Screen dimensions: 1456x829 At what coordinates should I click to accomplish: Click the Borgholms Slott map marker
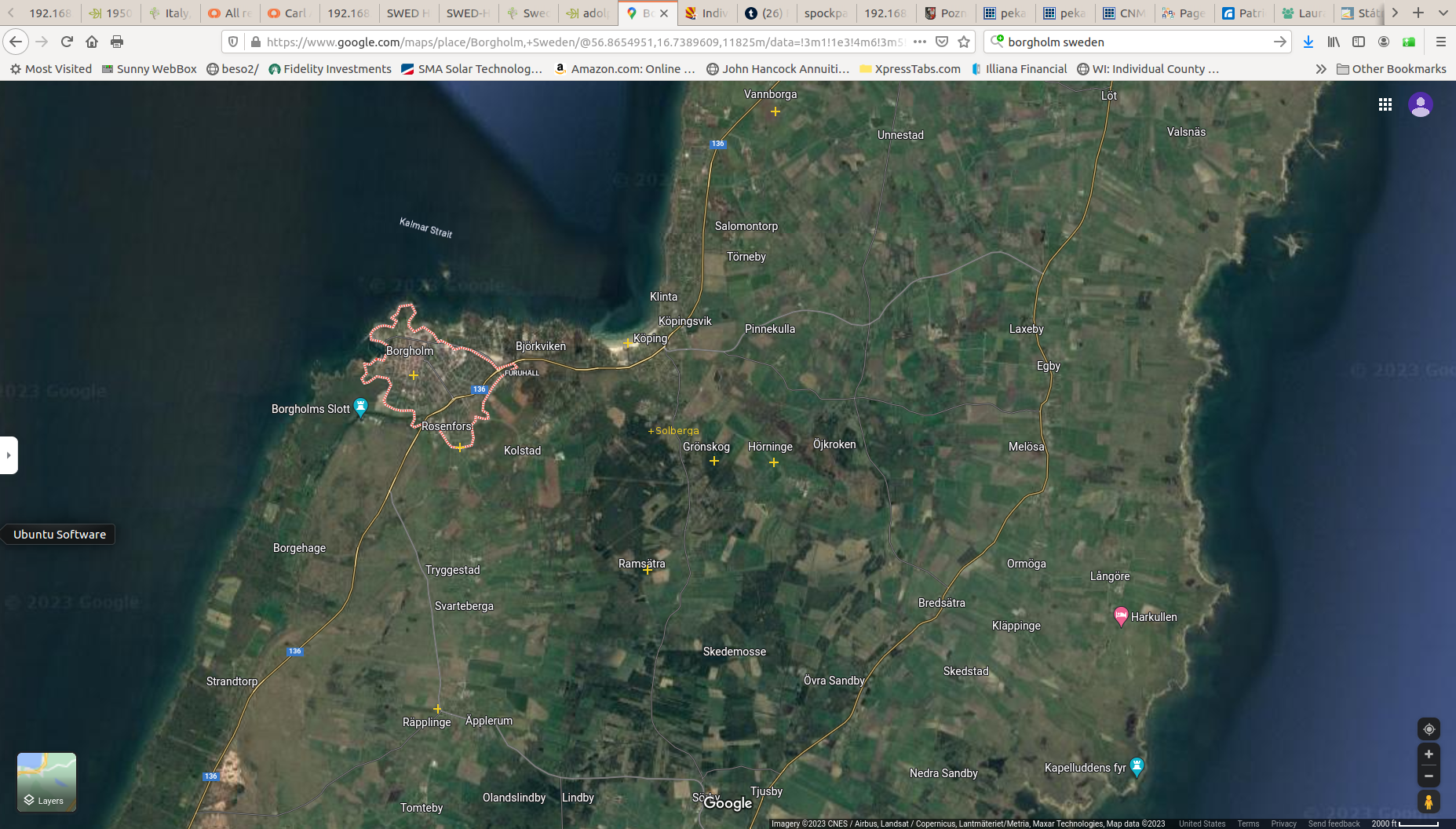tap(360, 407)
